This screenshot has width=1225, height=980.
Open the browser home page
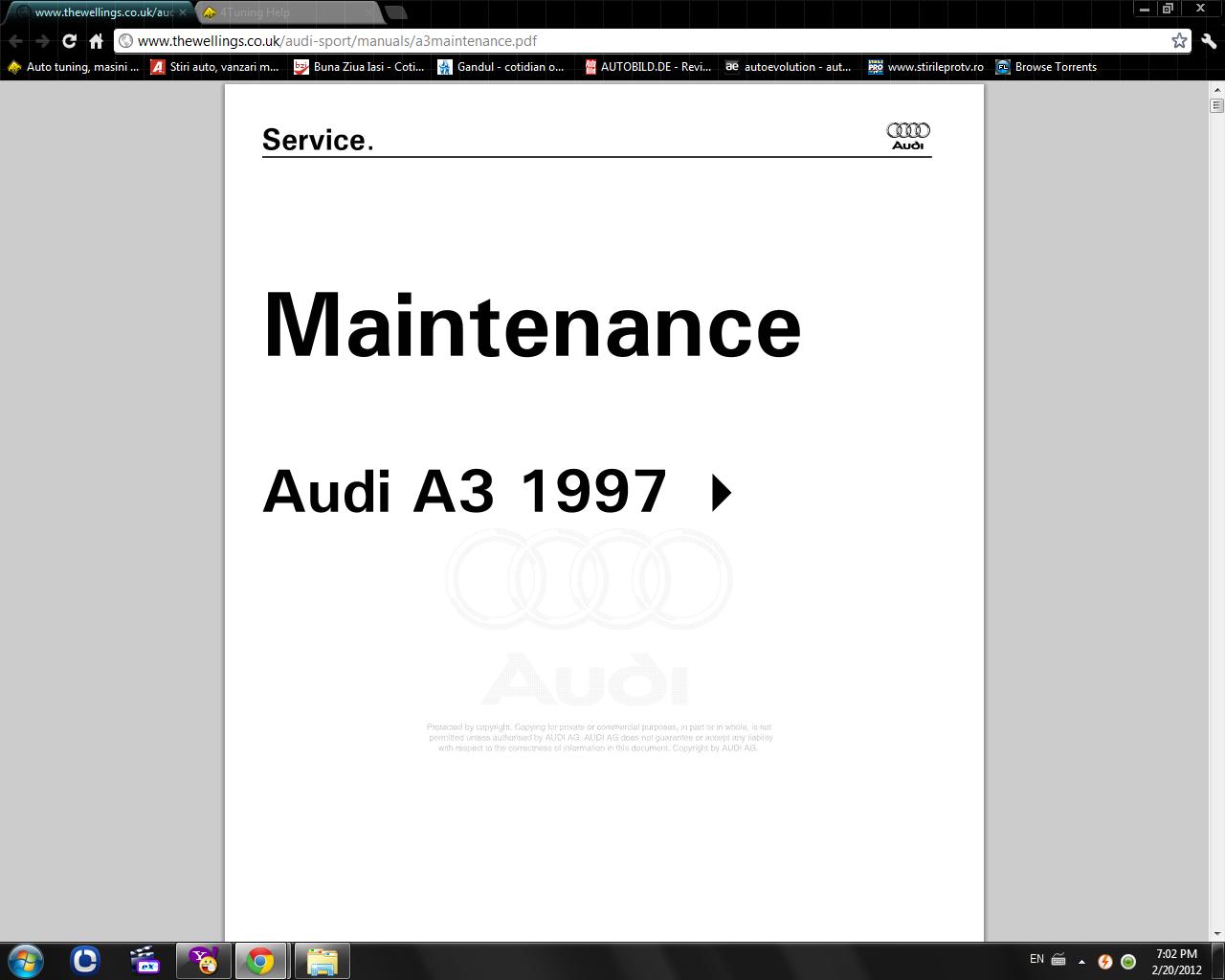click(x=96, y=41)
